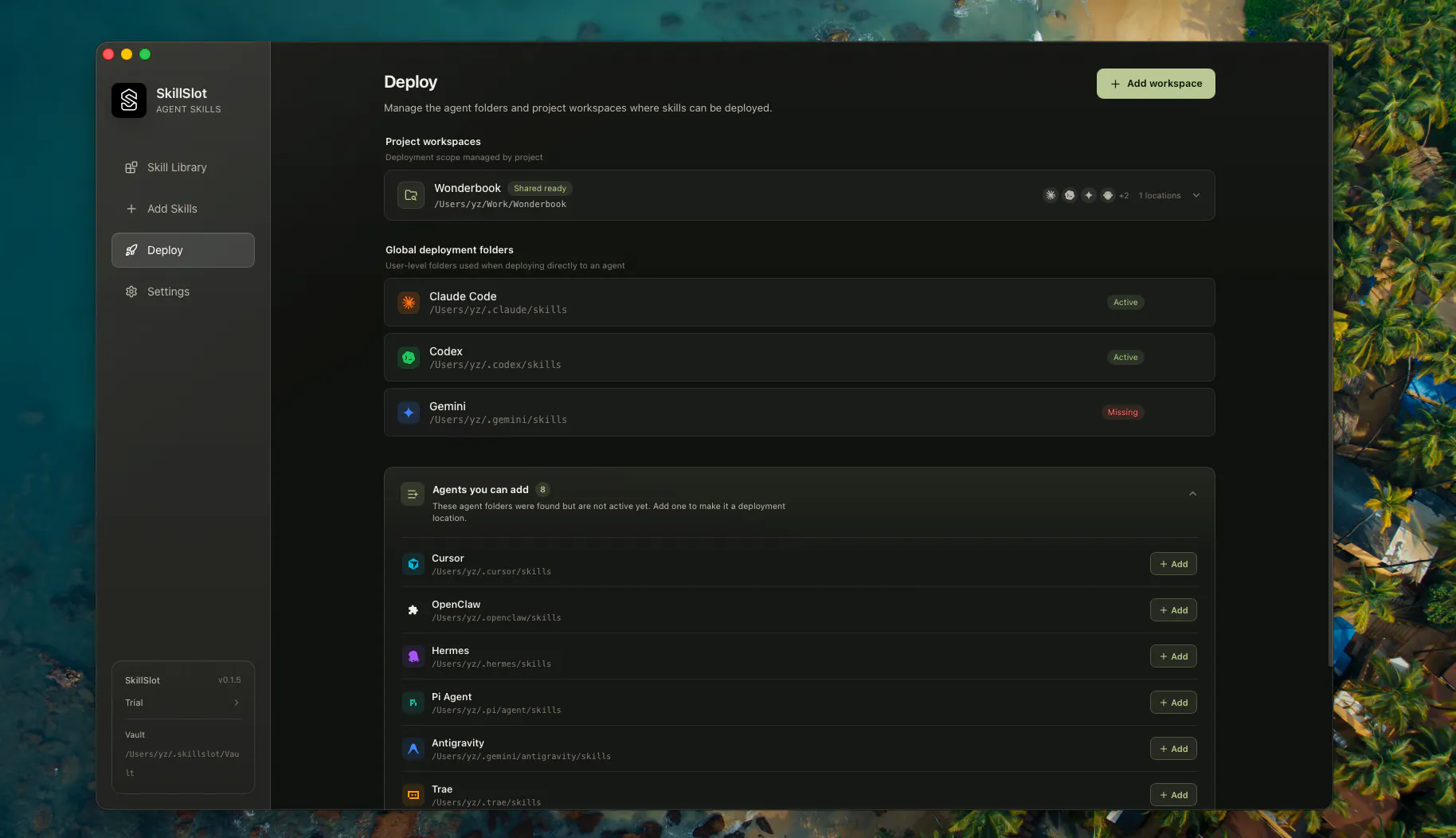Click the ghost-shaped agent icon in the Wonderbook row

pyautogui.click(x=1108, y=195)
